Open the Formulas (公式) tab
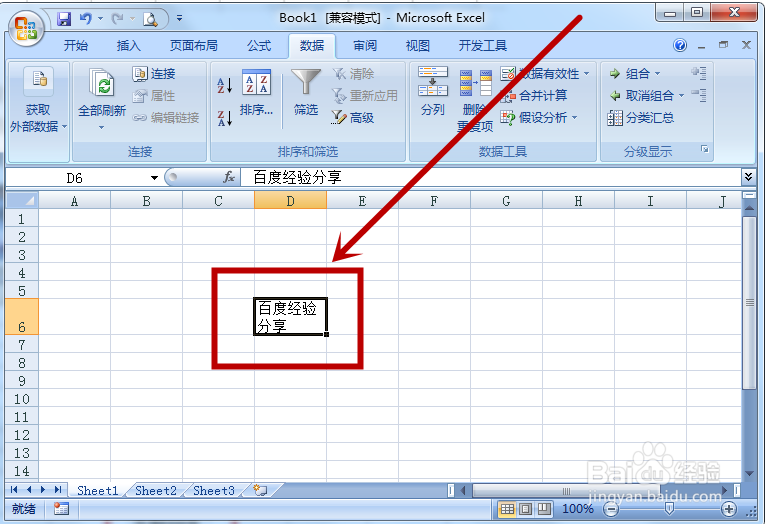Image resolution: width=765 pixels, height=524 pixels. click(259, 46)
